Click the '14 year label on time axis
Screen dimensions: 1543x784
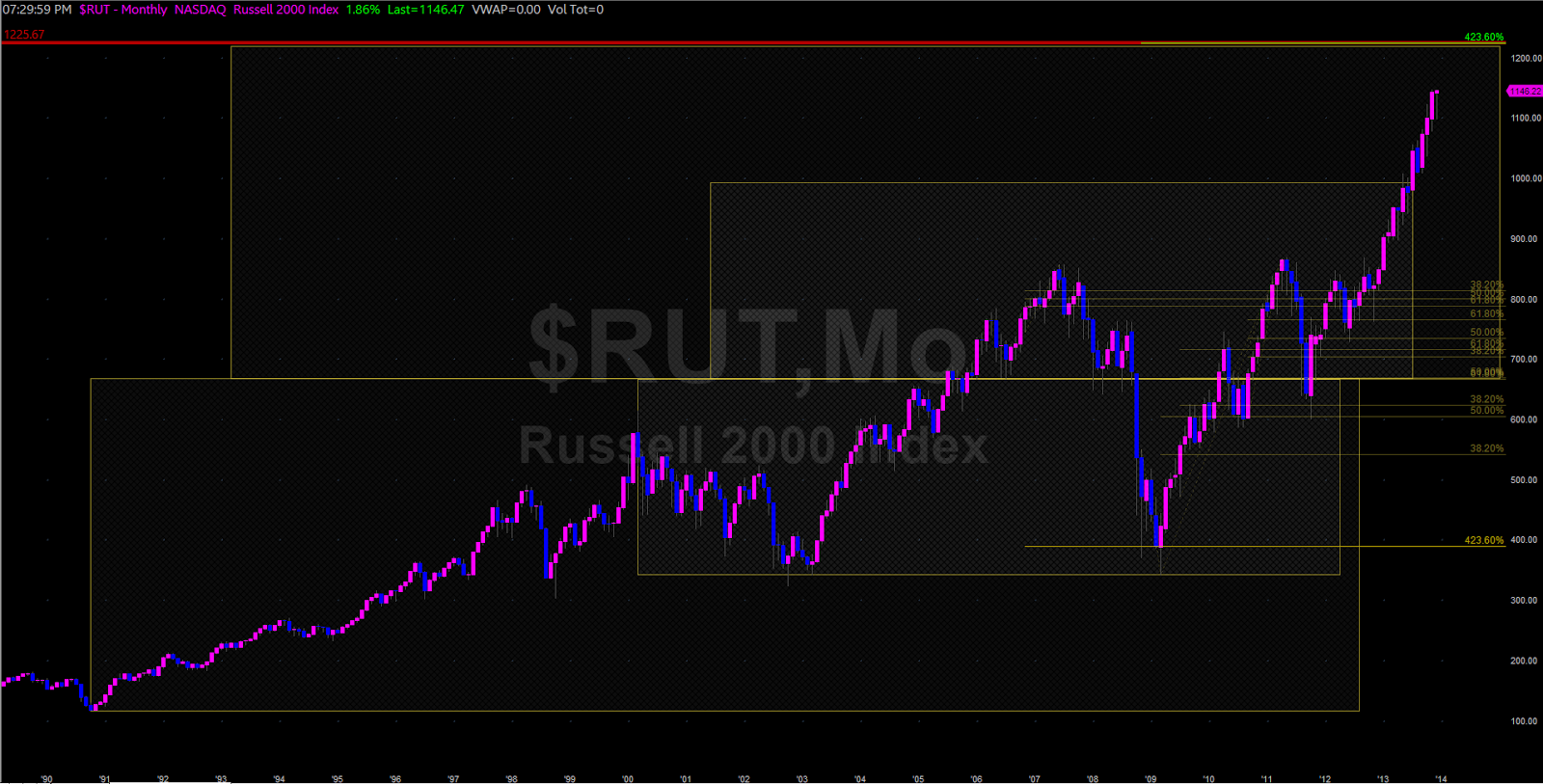(1441, 778)
